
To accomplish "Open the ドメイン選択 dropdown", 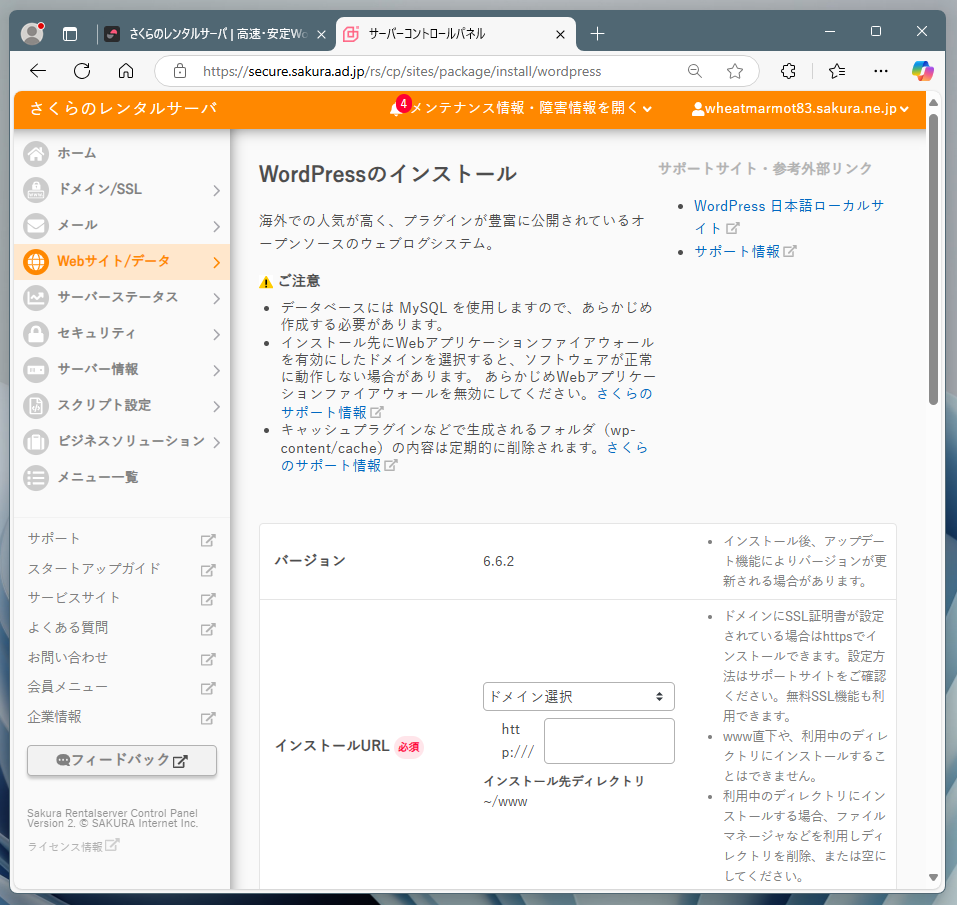I will pos(579,696).
